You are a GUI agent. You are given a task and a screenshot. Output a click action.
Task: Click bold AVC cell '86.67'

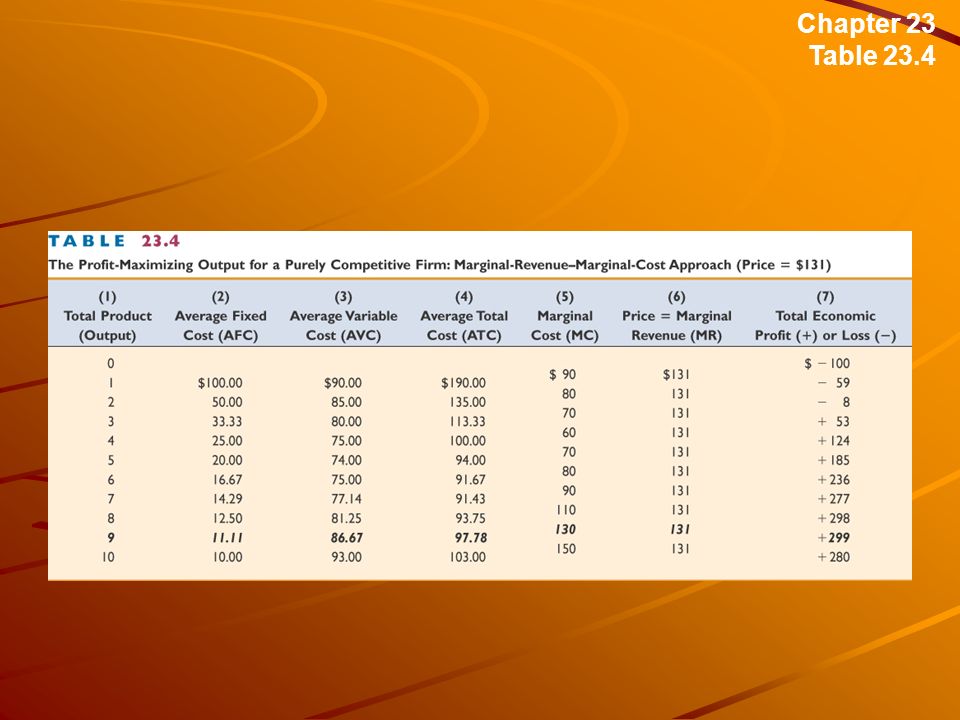(x=347, y=538)
